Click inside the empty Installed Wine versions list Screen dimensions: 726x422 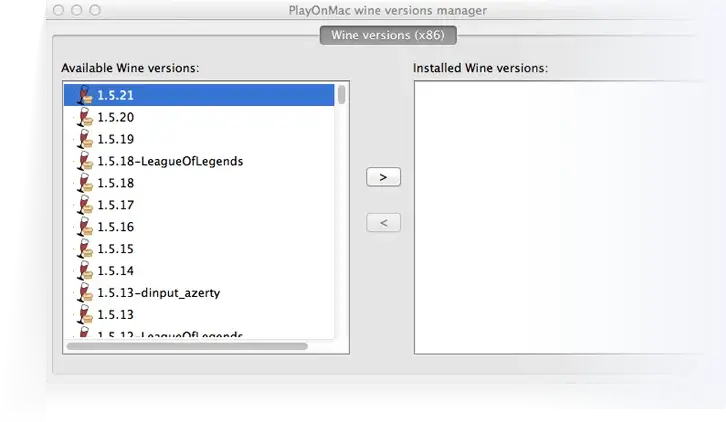pos(565,215)
